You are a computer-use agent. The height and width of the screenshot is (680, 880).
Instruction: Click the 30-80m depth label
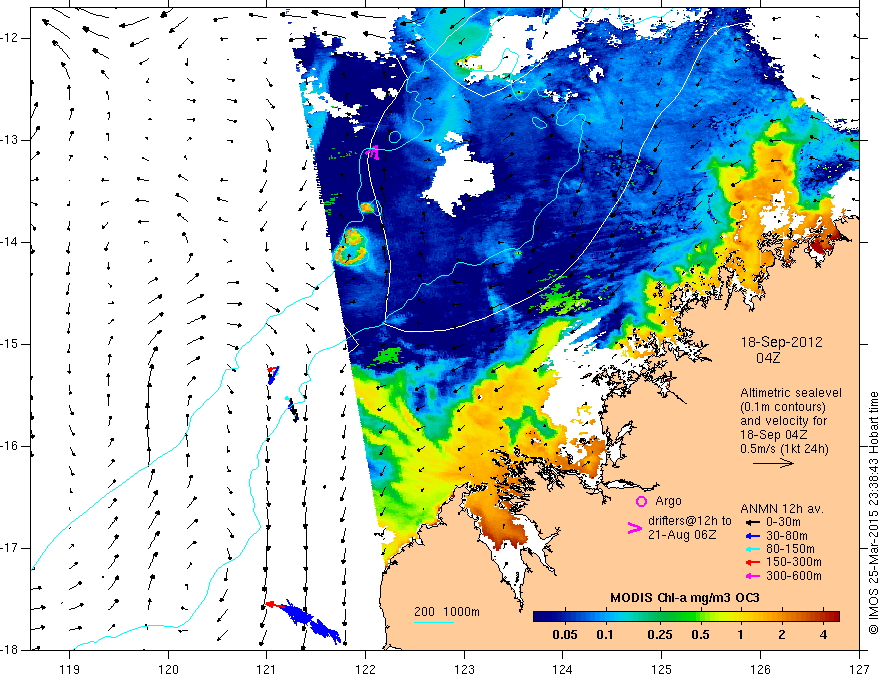pos(787,536)
